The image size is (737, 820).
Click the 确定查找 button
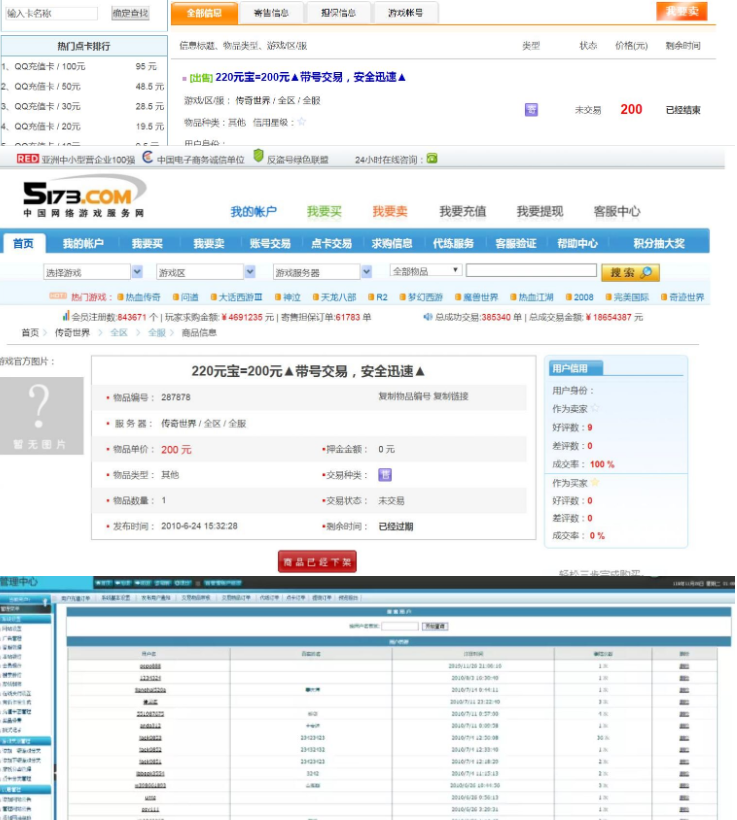(130, 13)
